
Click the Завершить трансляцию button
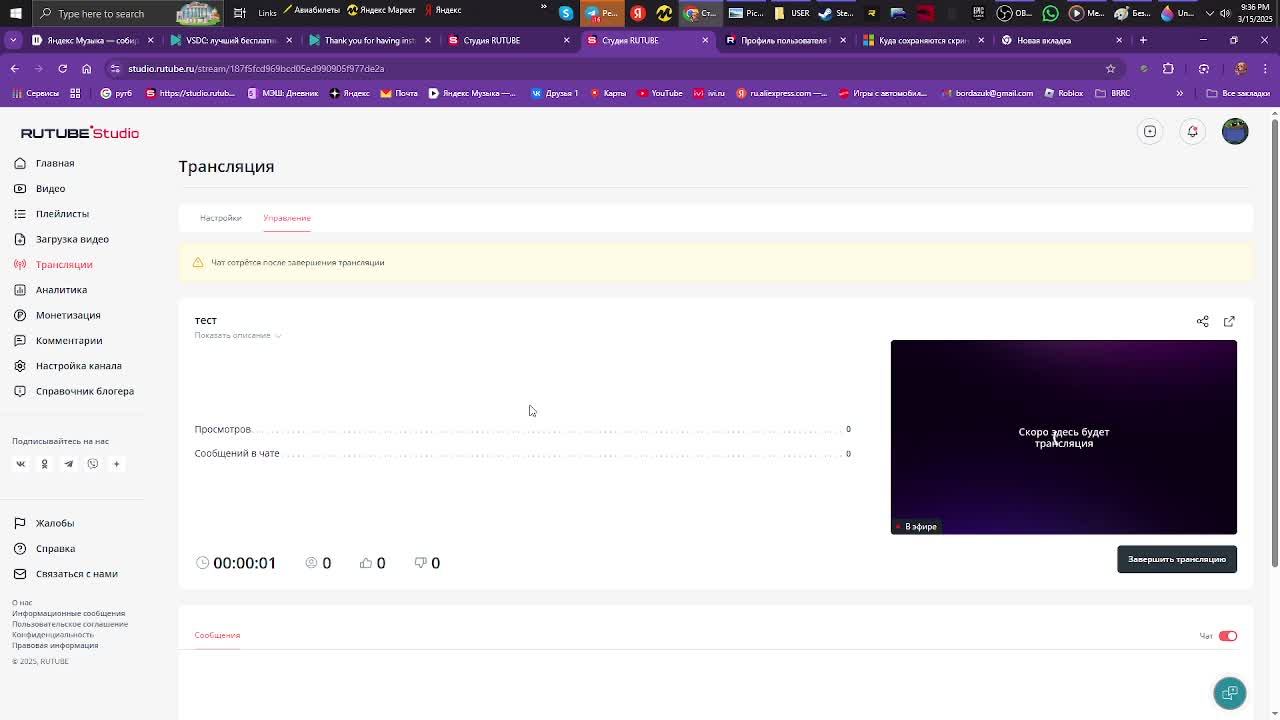pyautogui.click(x=1176, y=559)
